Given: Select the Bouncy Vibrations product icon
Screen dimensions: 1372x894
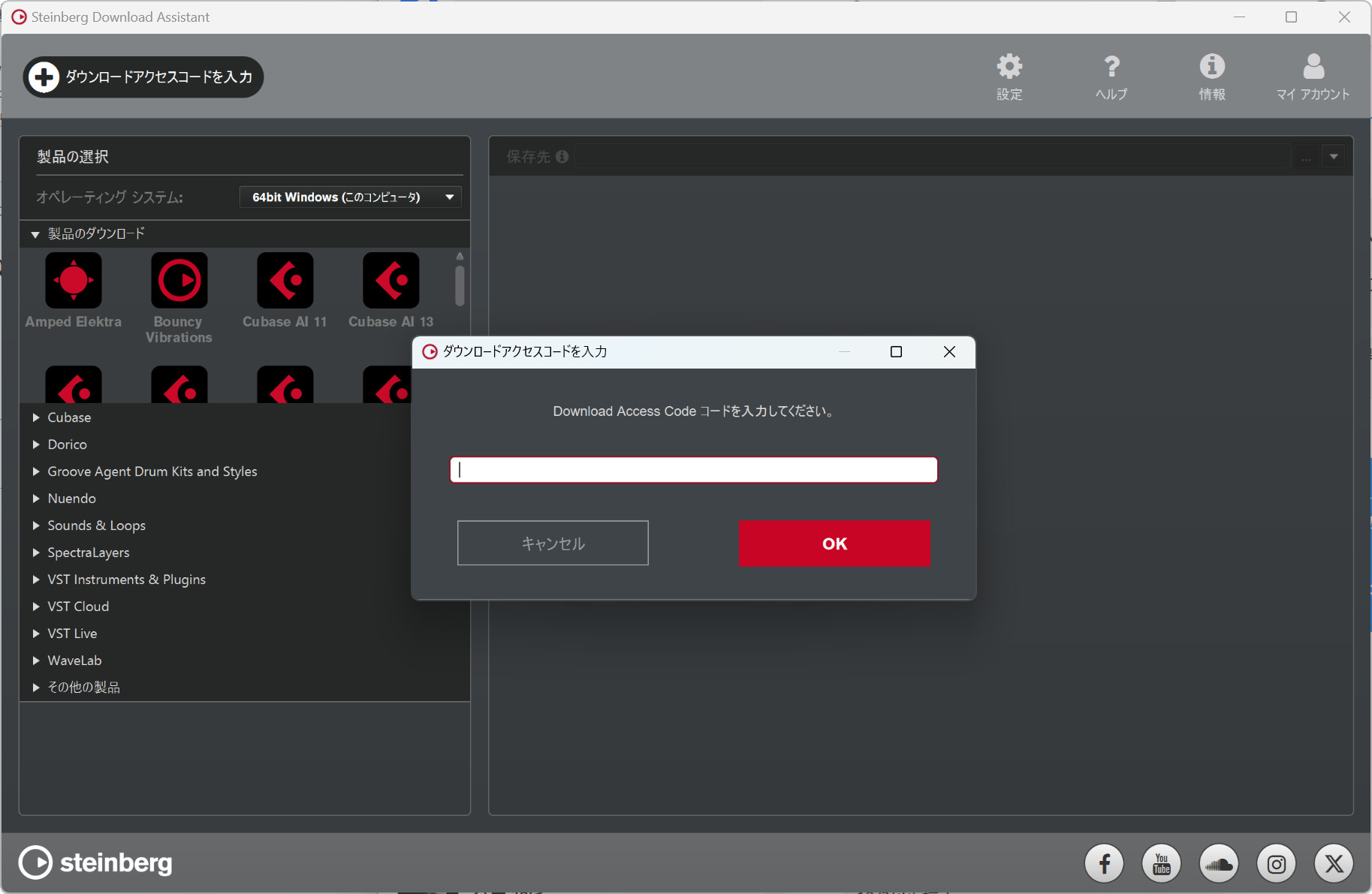Looking at the screenshot, I should (179, 281).
